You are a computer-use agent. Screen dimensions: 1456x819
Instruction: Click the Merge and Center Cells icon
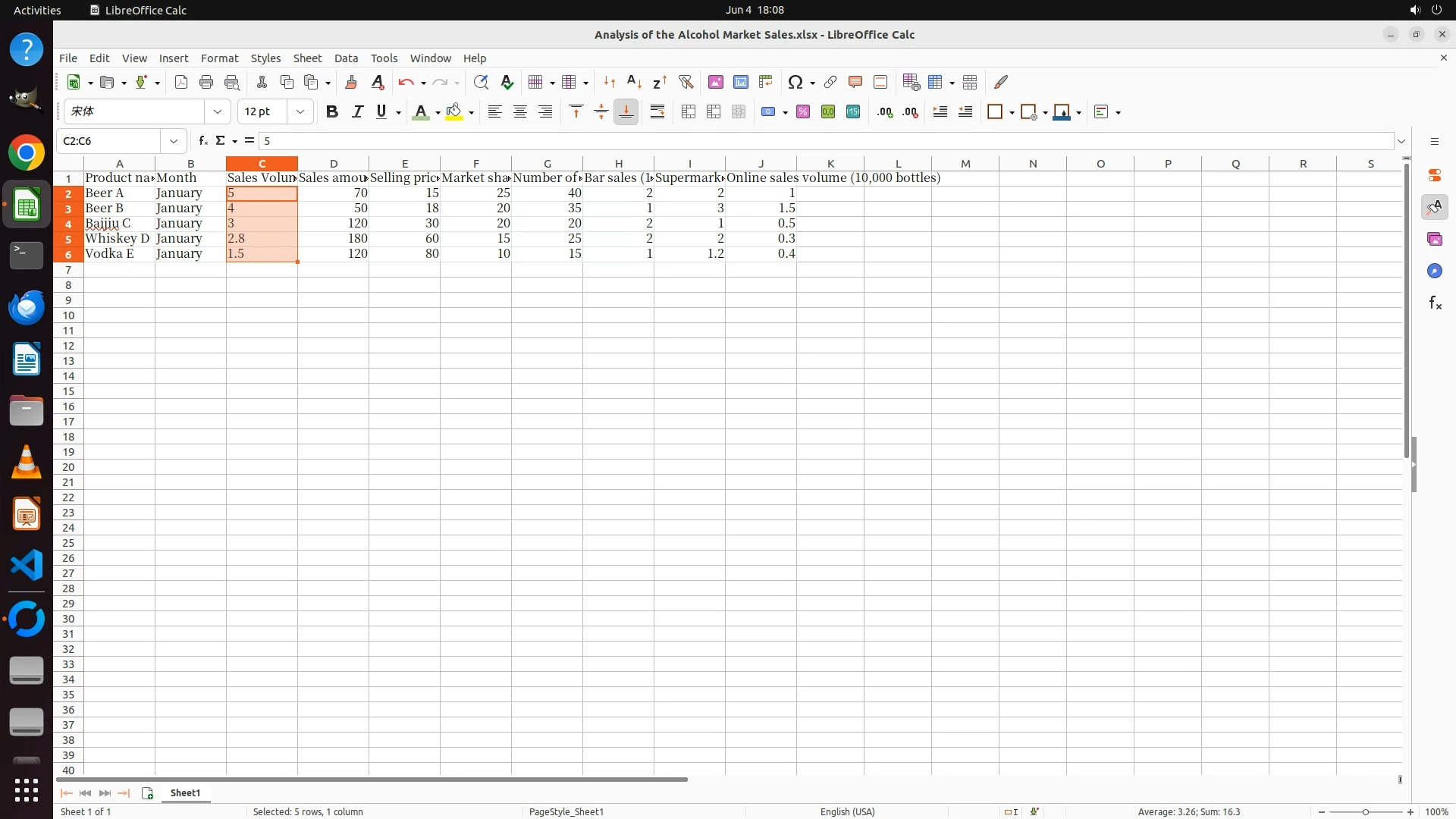[x=689, y=111]
